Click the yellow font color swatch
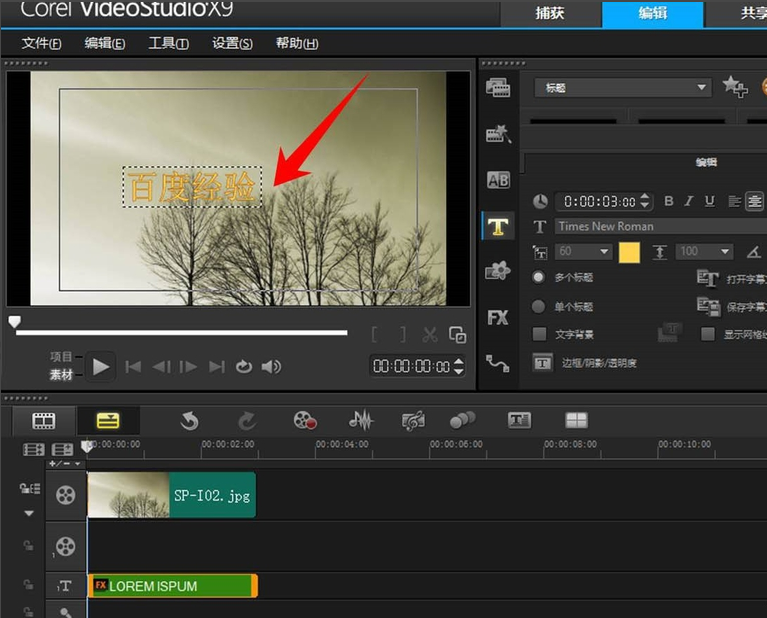 629,252
